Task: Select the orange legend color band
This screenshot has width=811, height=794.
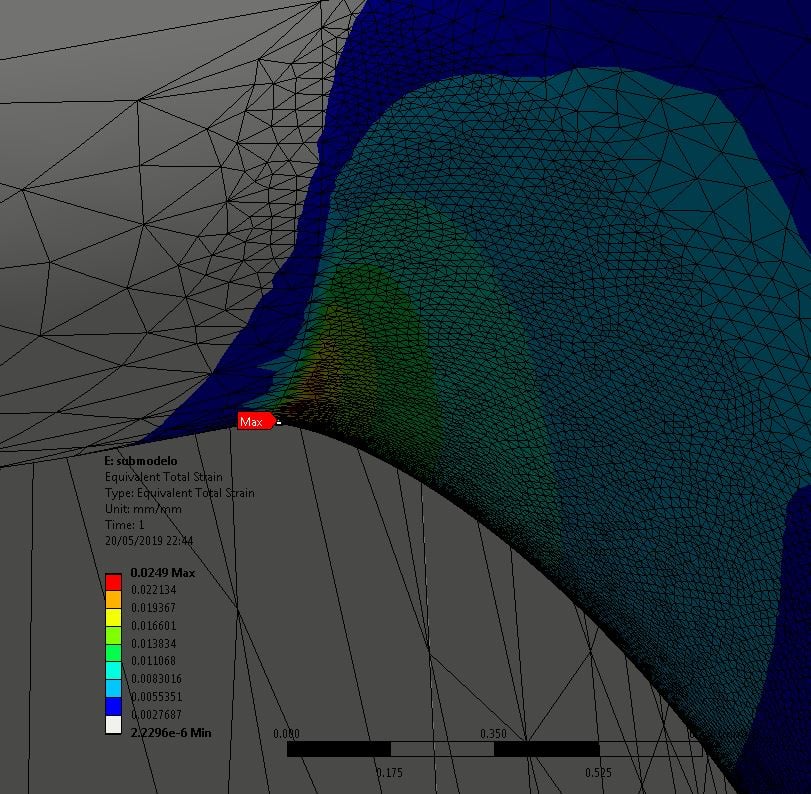Action: tap(113, 600)
